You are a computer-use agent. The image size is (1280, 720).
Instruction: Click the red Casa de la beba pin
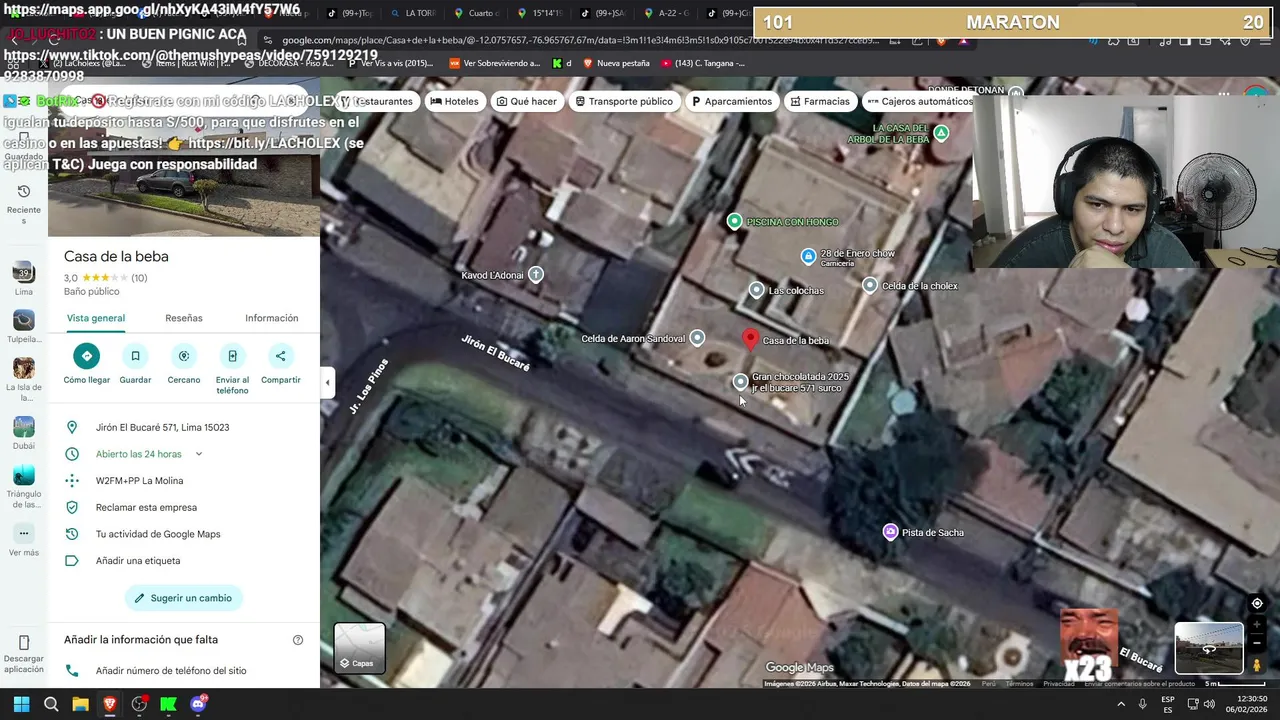click(750, 338)
